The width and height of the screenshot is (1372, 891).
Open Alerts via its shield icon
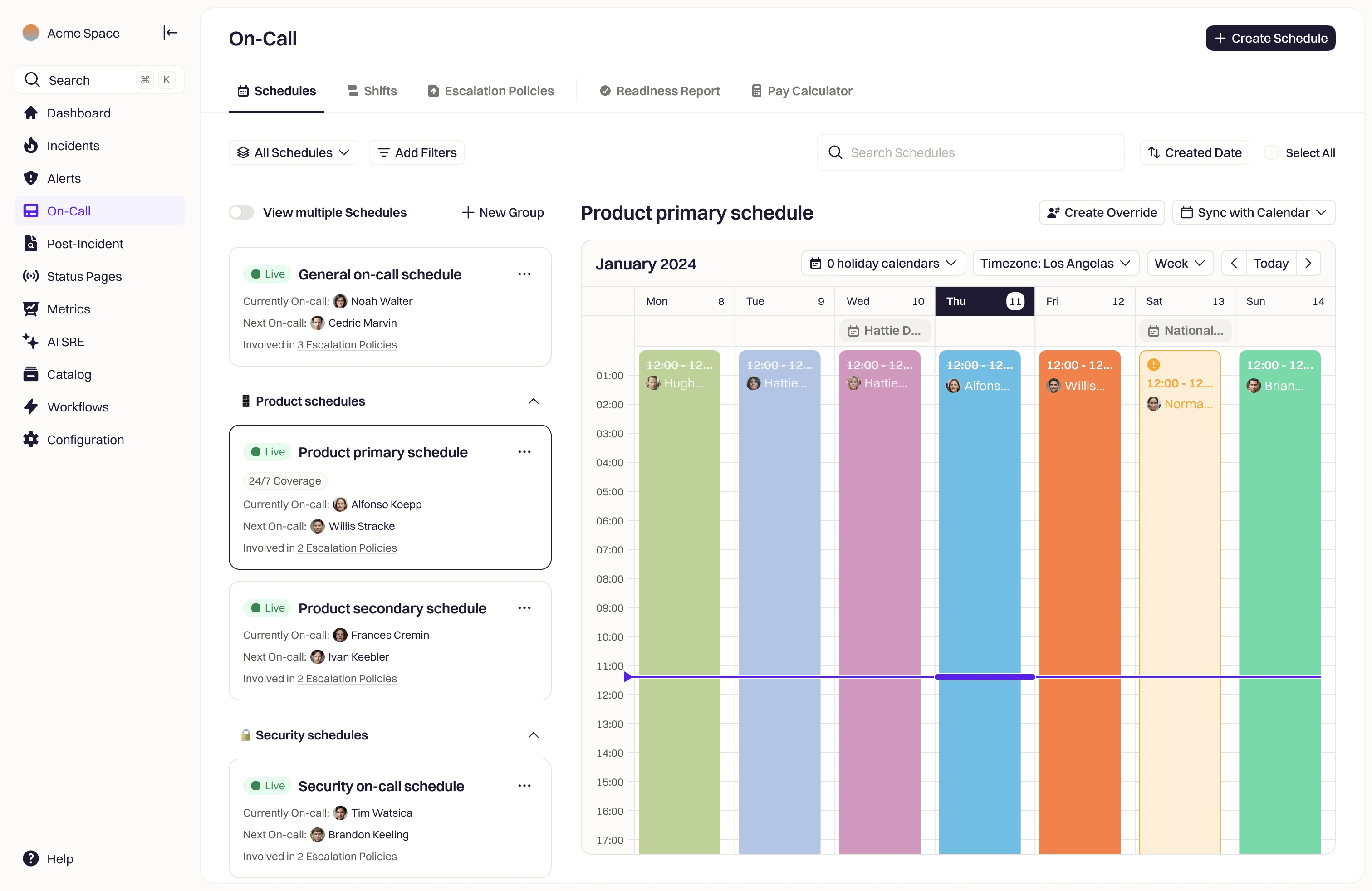(30, 178)
